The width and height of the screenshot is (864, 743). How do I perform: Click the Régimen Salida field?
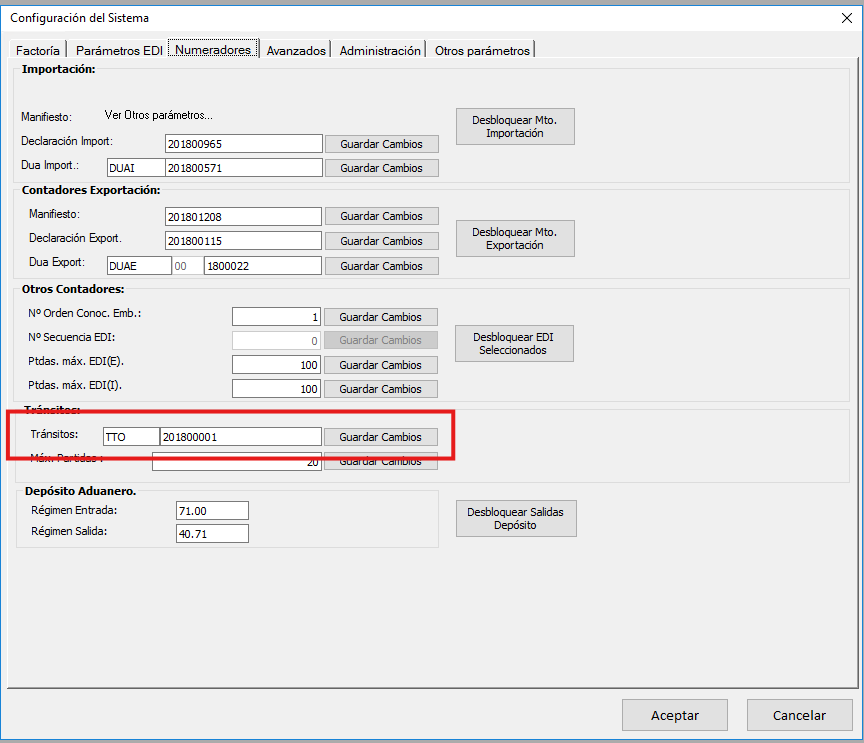pyautogui.click(x=212, y=533)
